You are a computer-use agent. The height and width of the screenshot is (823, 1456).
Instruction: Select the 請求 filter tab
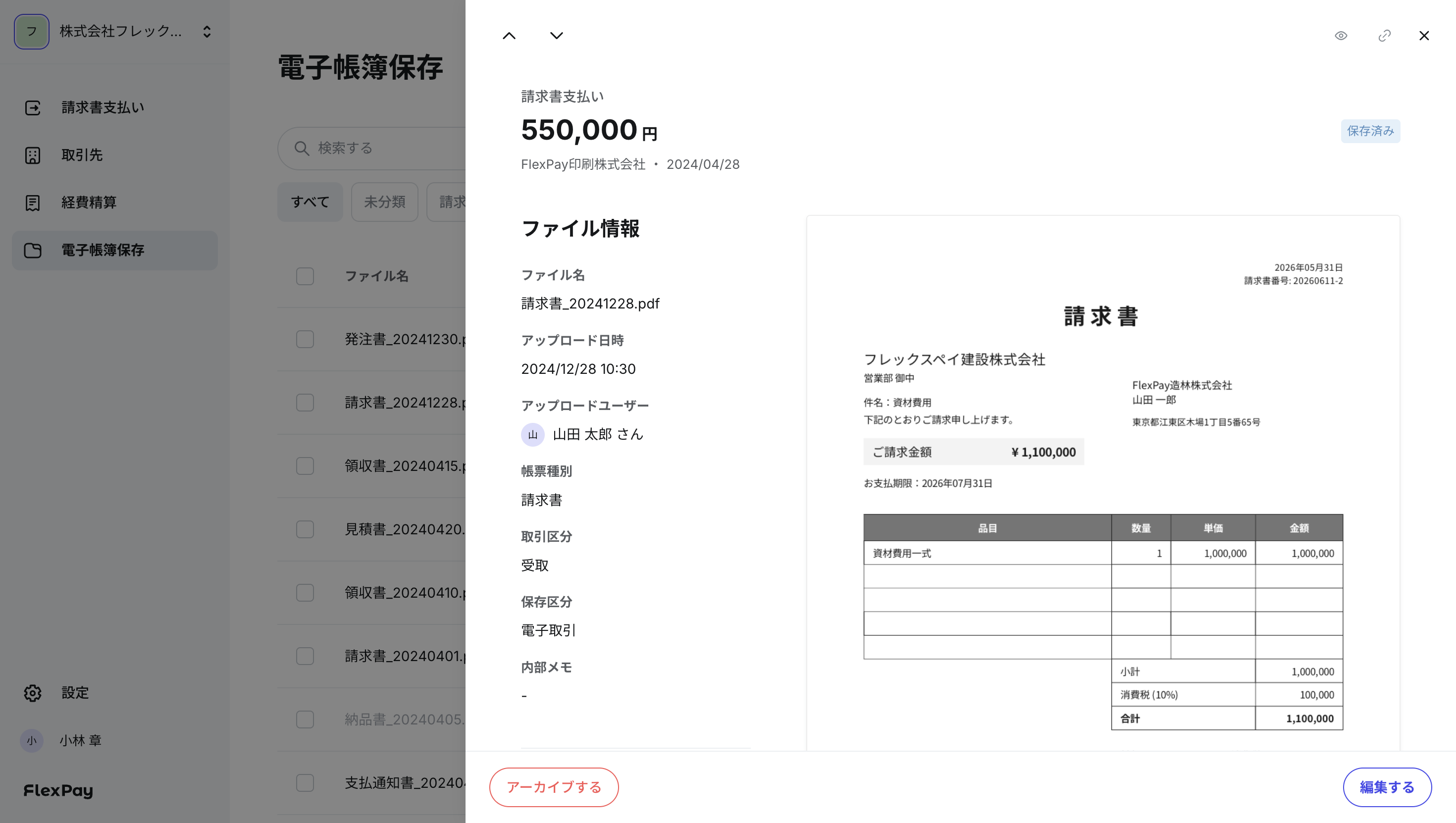(x=447, y=202)
